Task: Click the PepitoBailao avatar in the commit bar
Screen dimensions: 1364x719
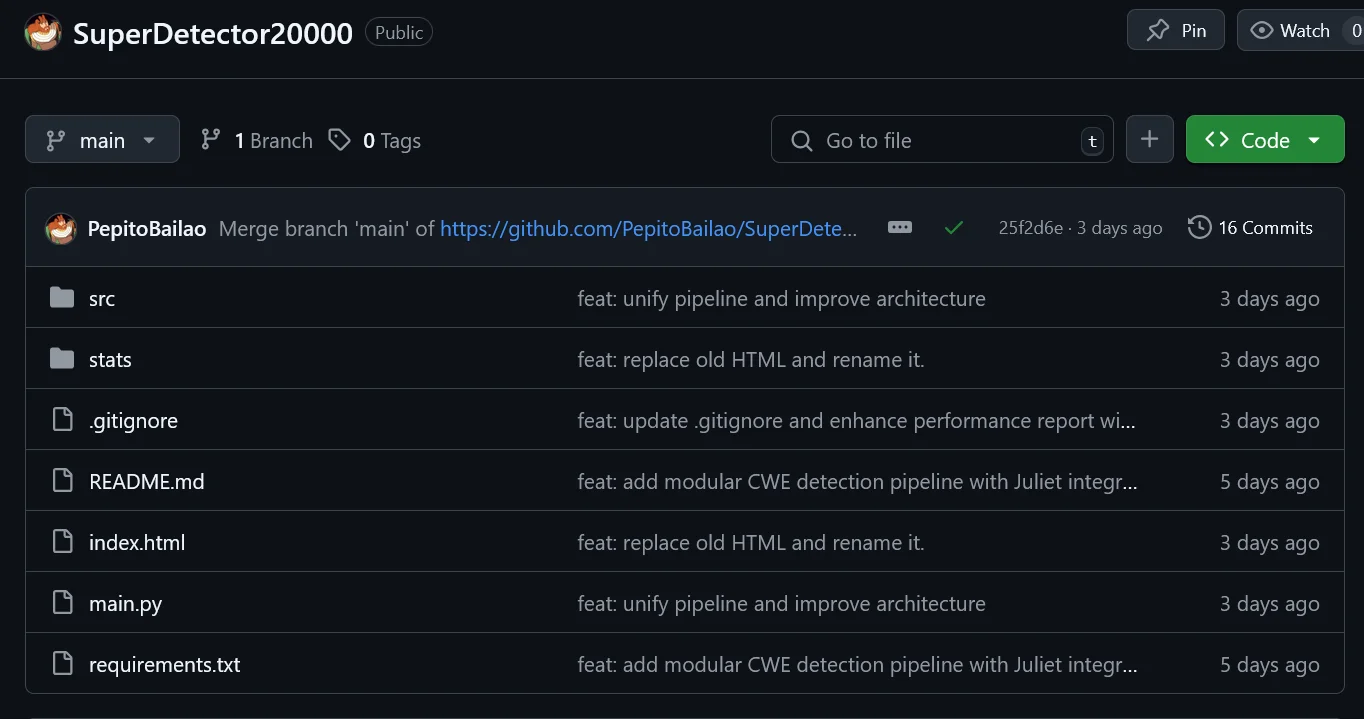Action: (61, 228)
